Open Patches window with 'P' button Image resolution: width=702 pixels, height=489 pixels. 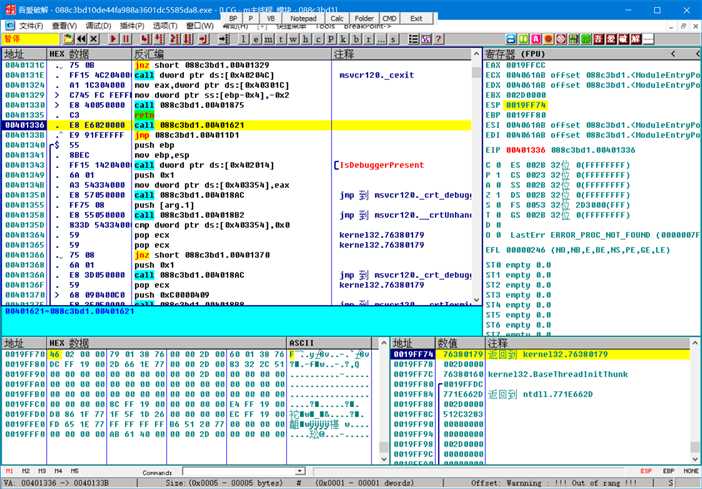331,39
